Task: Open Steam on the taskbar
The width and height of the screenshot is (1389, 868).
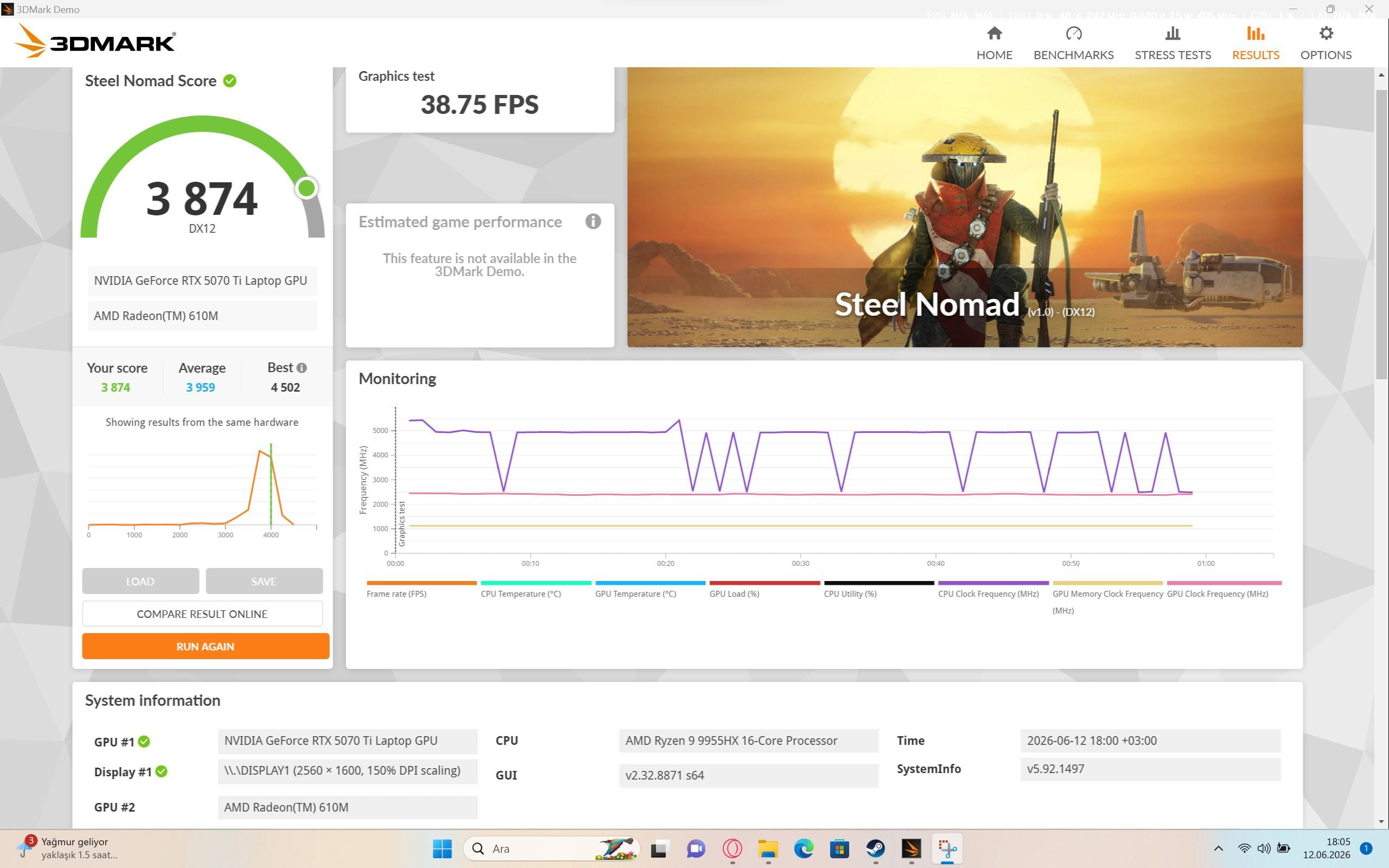Action: 875,848
